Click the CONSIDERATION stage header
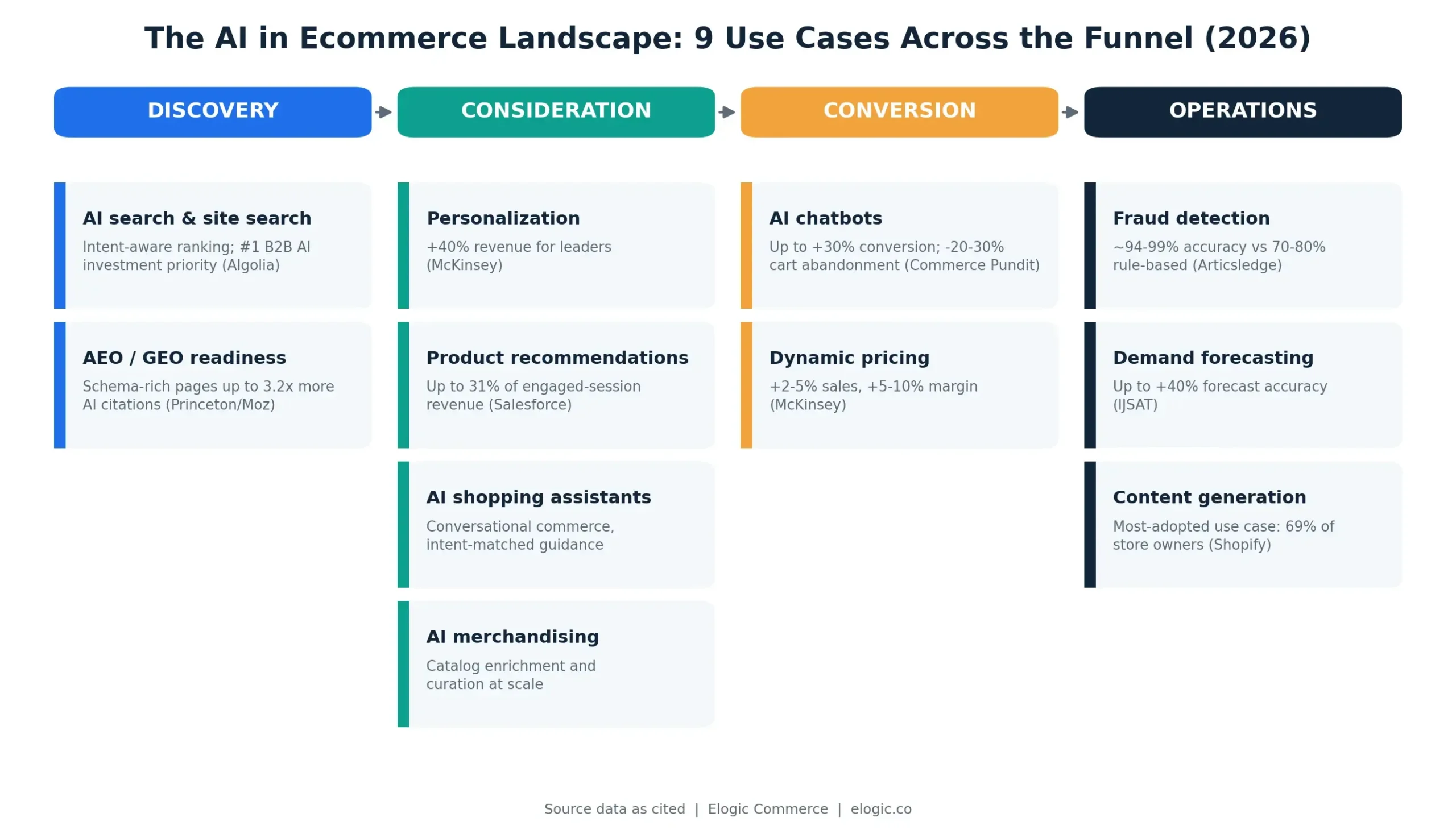This screenshot has height=838, width=1456. click(x=556, y=111)
